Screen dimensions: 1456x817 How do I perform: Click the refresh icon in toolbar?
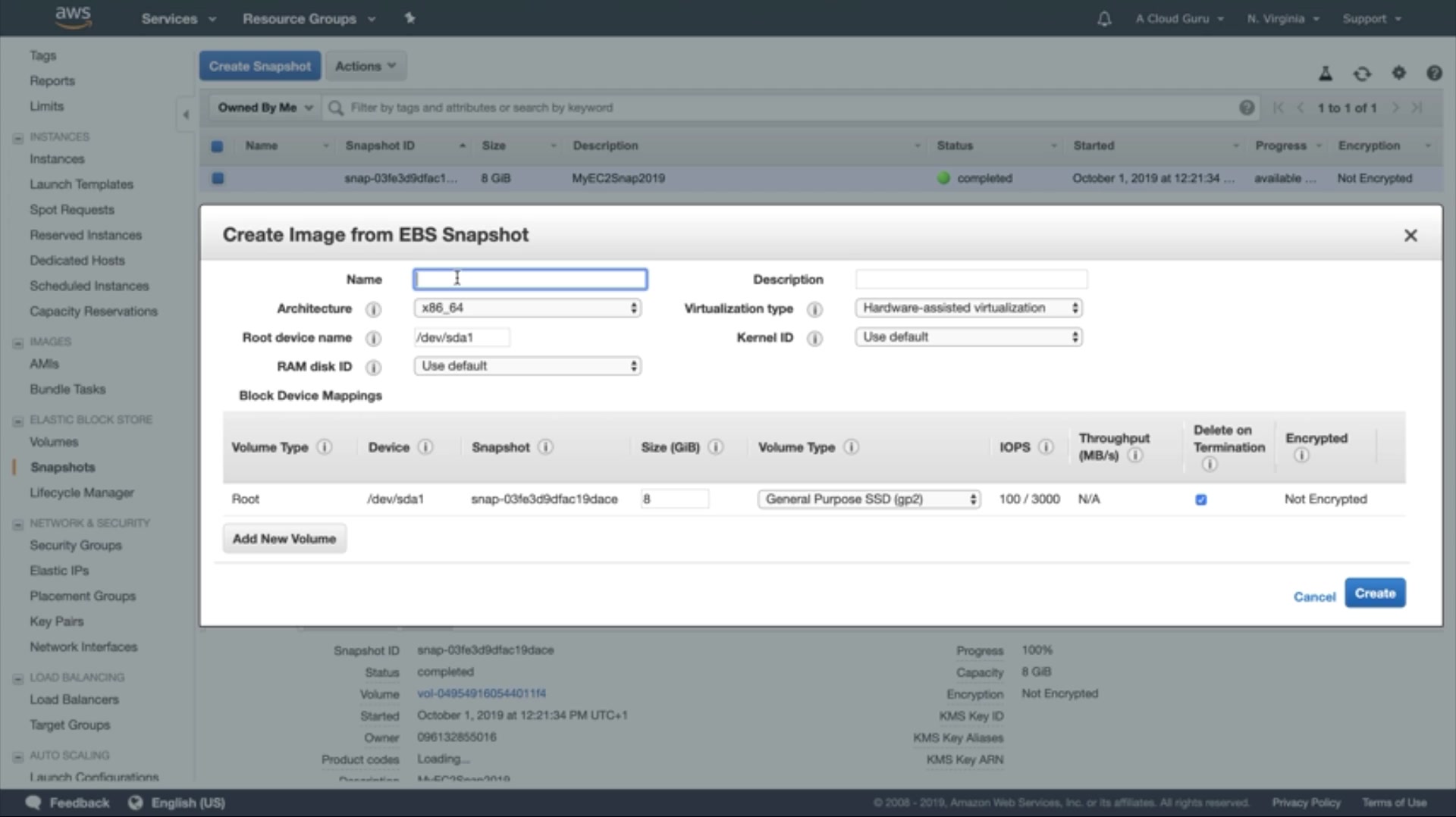click(1362, 74)
